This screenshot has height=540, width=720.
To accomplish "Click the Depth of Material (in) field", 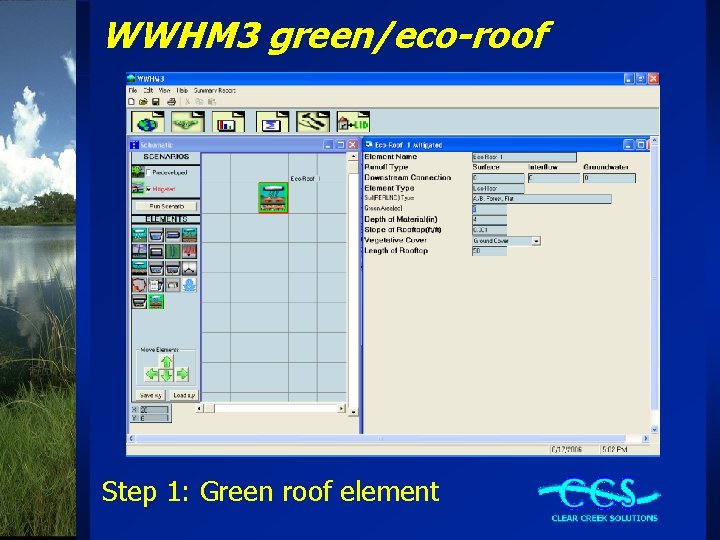I will (x=489, y=219).
